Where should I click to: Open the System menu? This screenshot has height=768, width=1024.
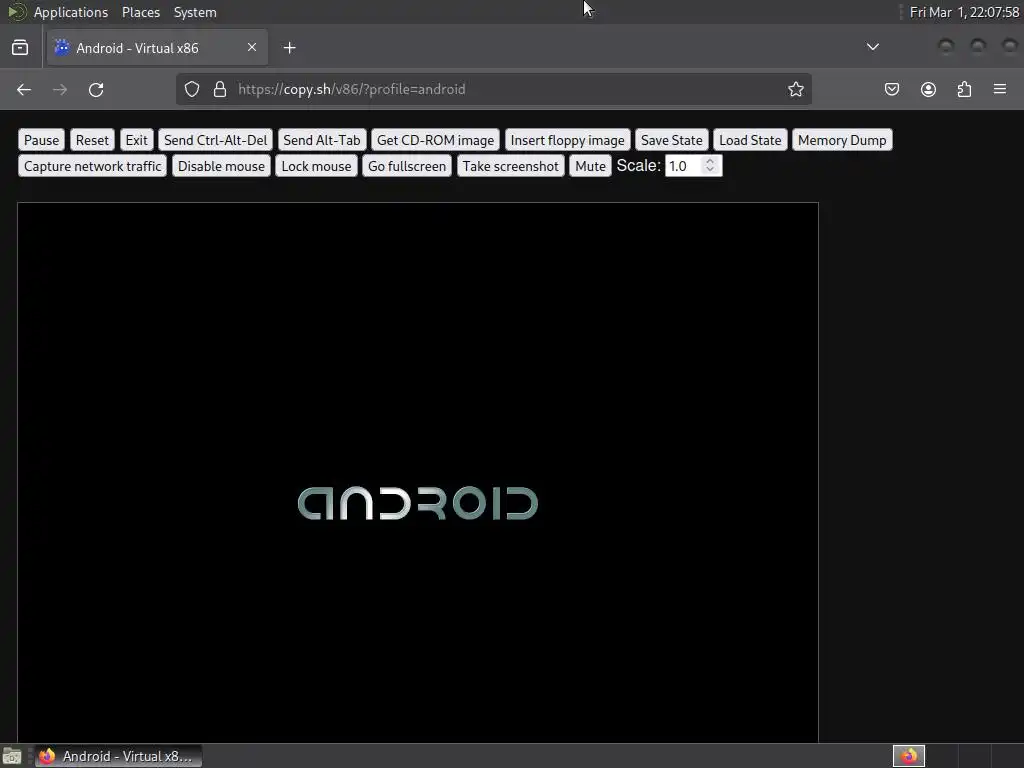(x=195, y=12)
